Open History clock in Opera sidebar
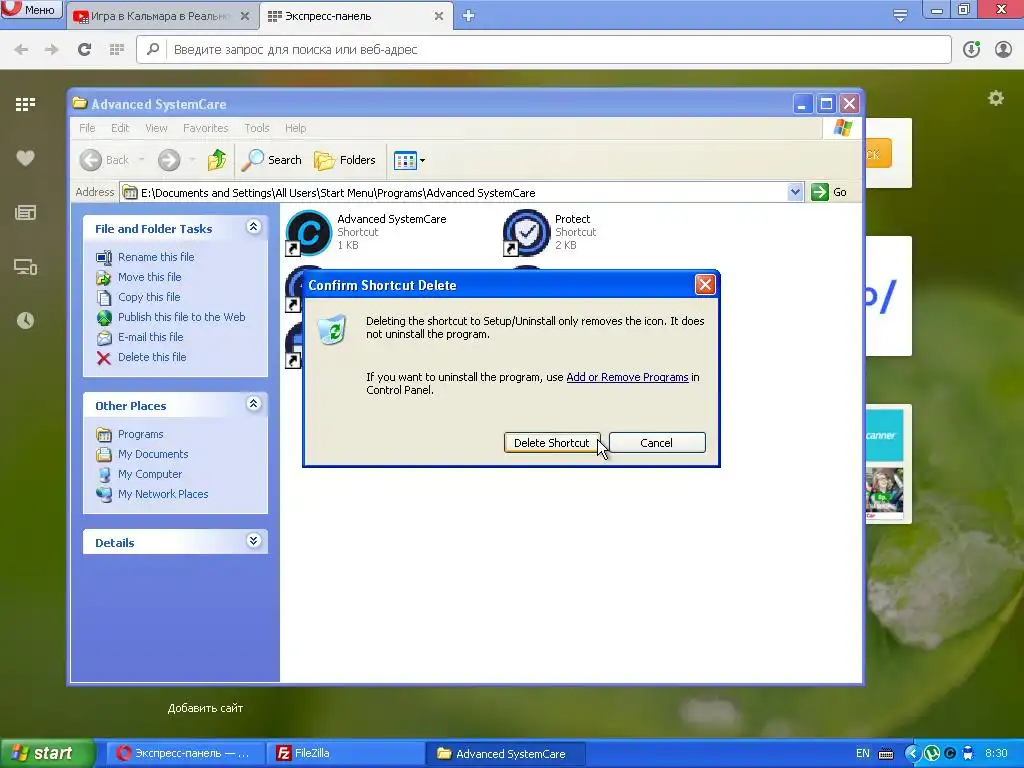1024x768 pixels. (x=25, y=320)
